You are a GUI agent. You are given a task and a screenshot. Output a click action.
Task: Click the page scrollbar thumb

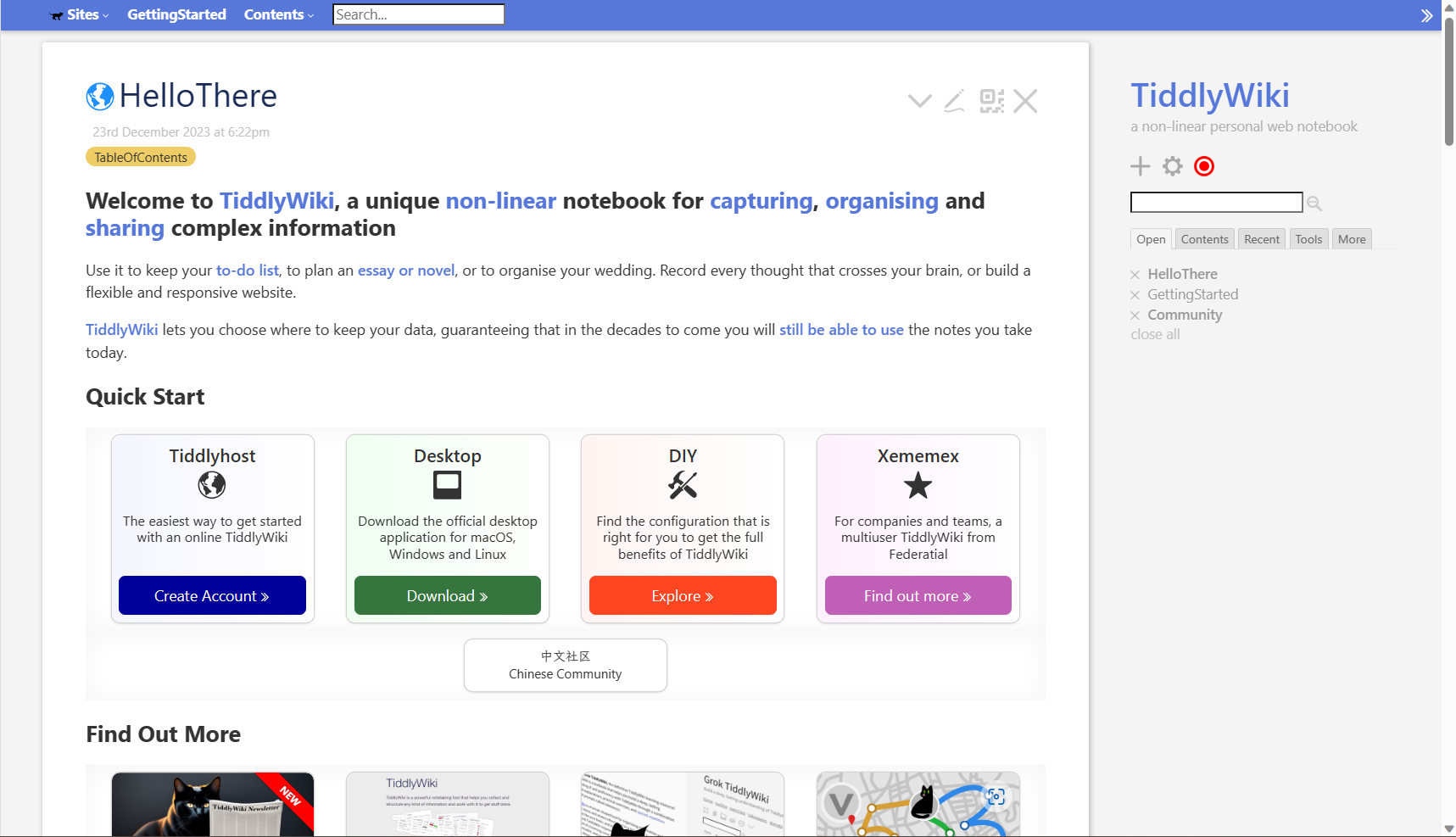tap(1449, 81)
